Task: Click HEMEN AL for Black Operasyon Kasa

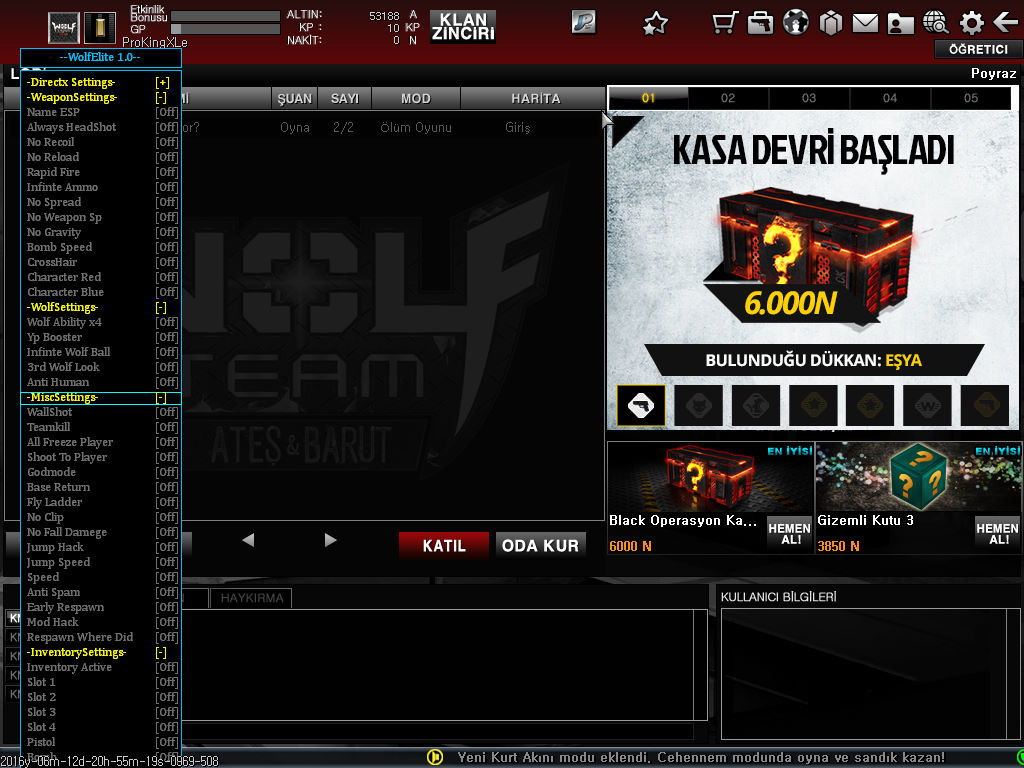Action: (790, 534)
